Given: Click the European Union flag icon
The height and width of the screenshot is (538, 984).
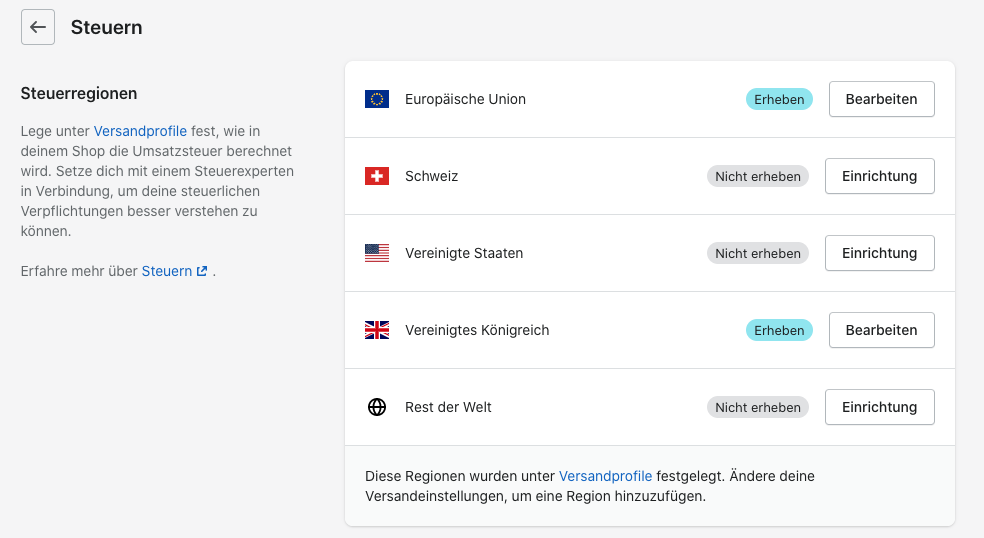Looking at the screenshot, I should tap(377, 99).
